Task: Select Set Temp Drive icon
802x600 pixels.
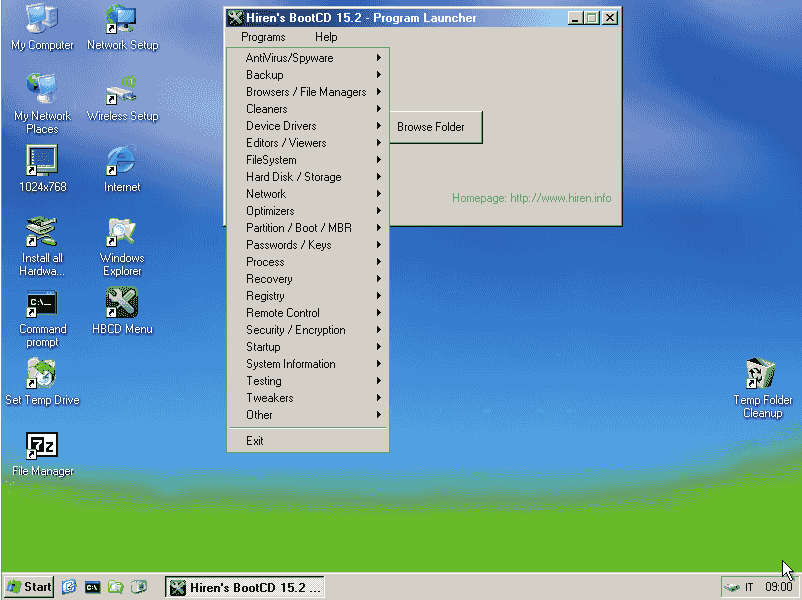Action: pyautogui.click(x=42, y=382)
